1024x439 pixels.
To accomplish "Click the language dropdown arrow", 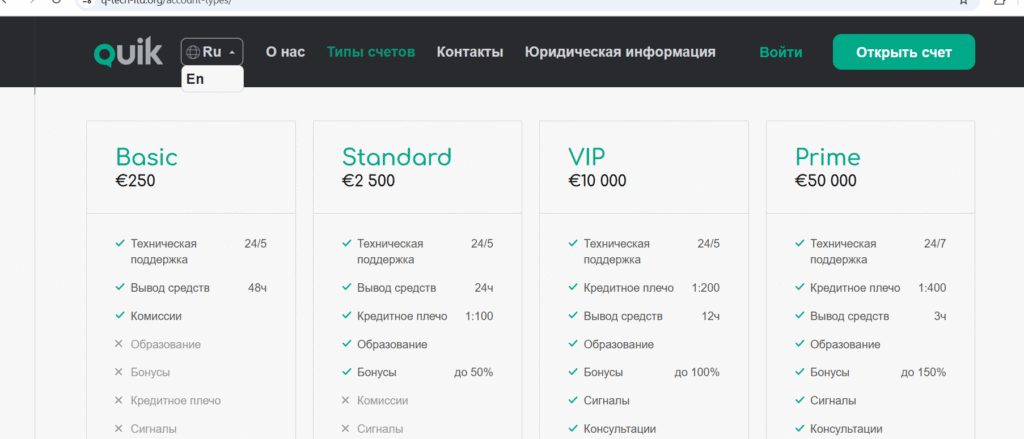I will (232, 52).
